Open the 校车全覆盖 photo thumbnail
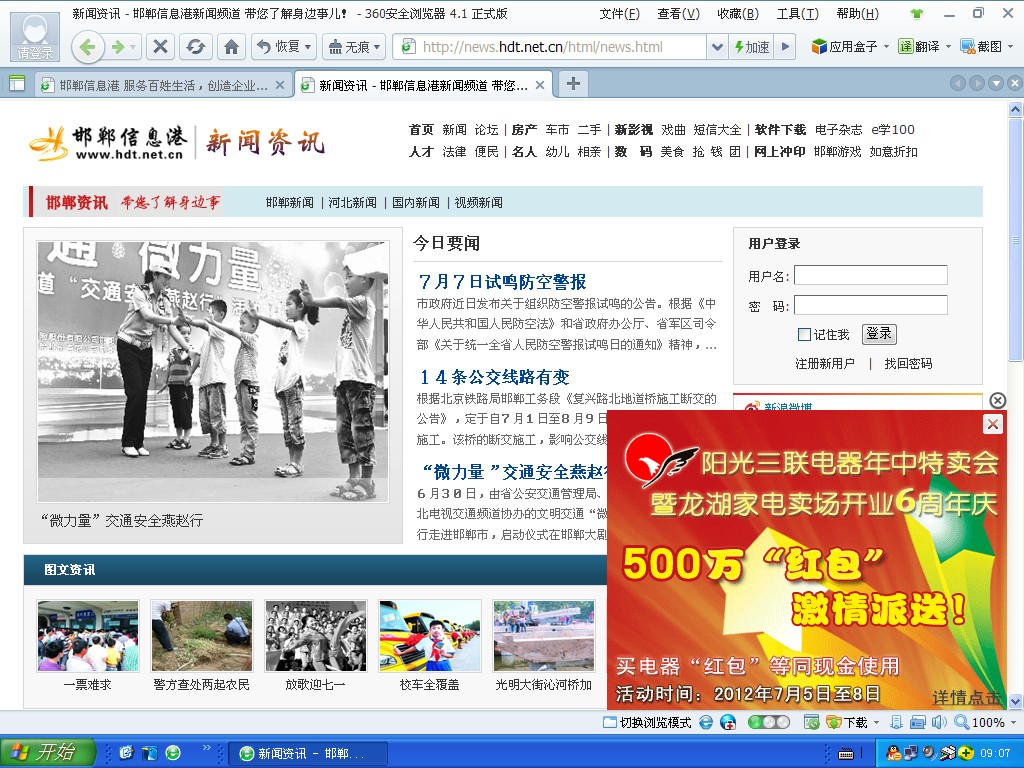 (430, 636)
